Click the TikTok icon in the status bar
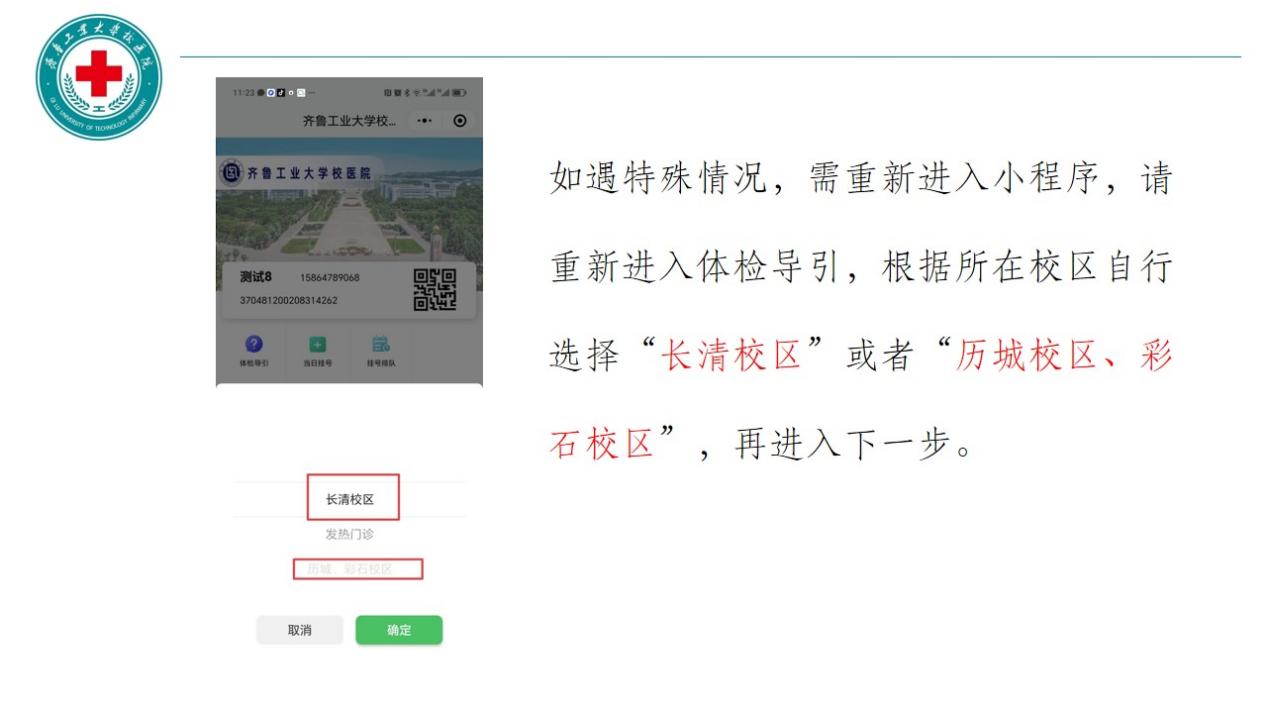Screen dimensions: 1267x713 click(283, 92)
